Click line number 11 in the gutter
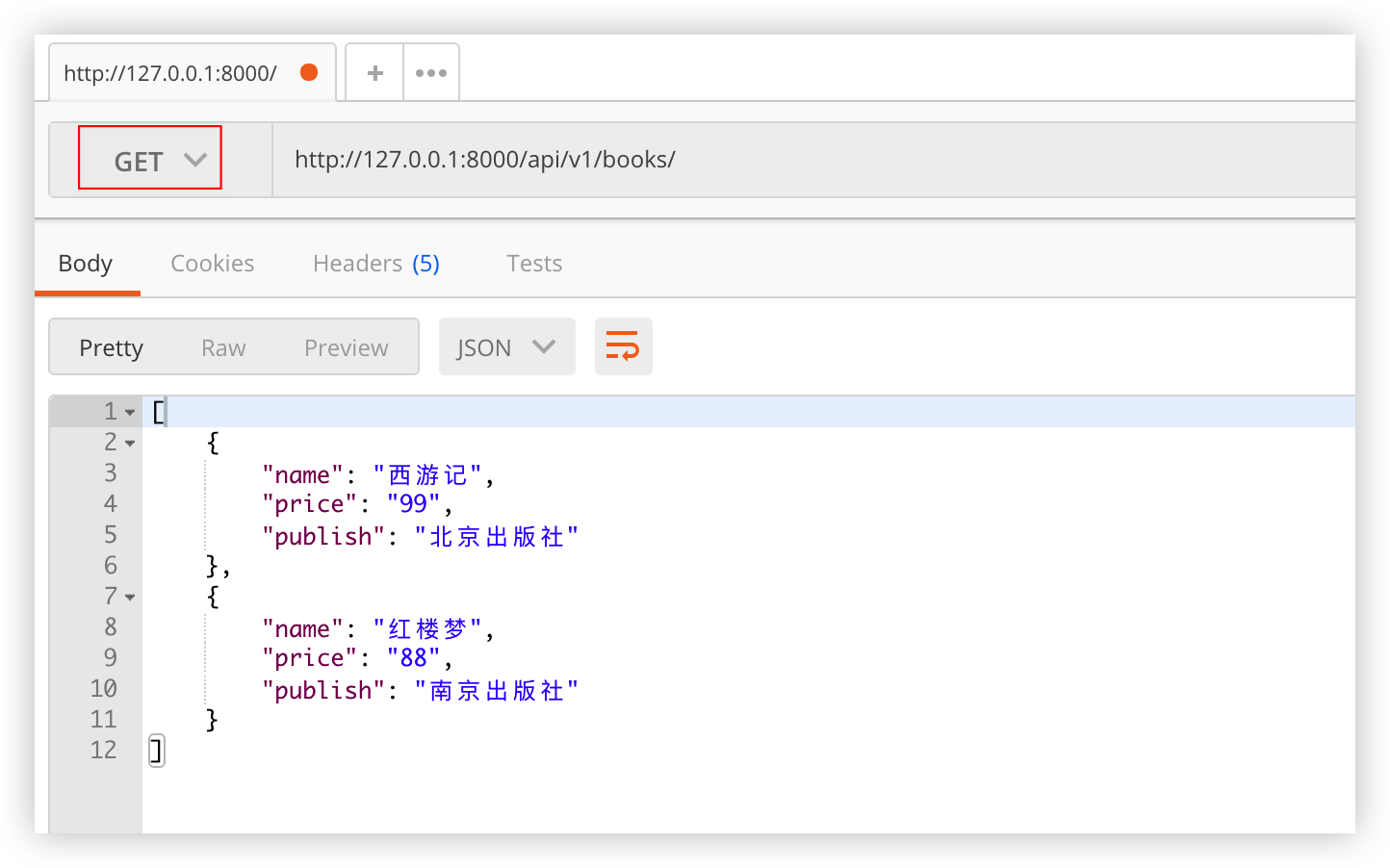The image size is (1390, 868). tap(104, 719)
